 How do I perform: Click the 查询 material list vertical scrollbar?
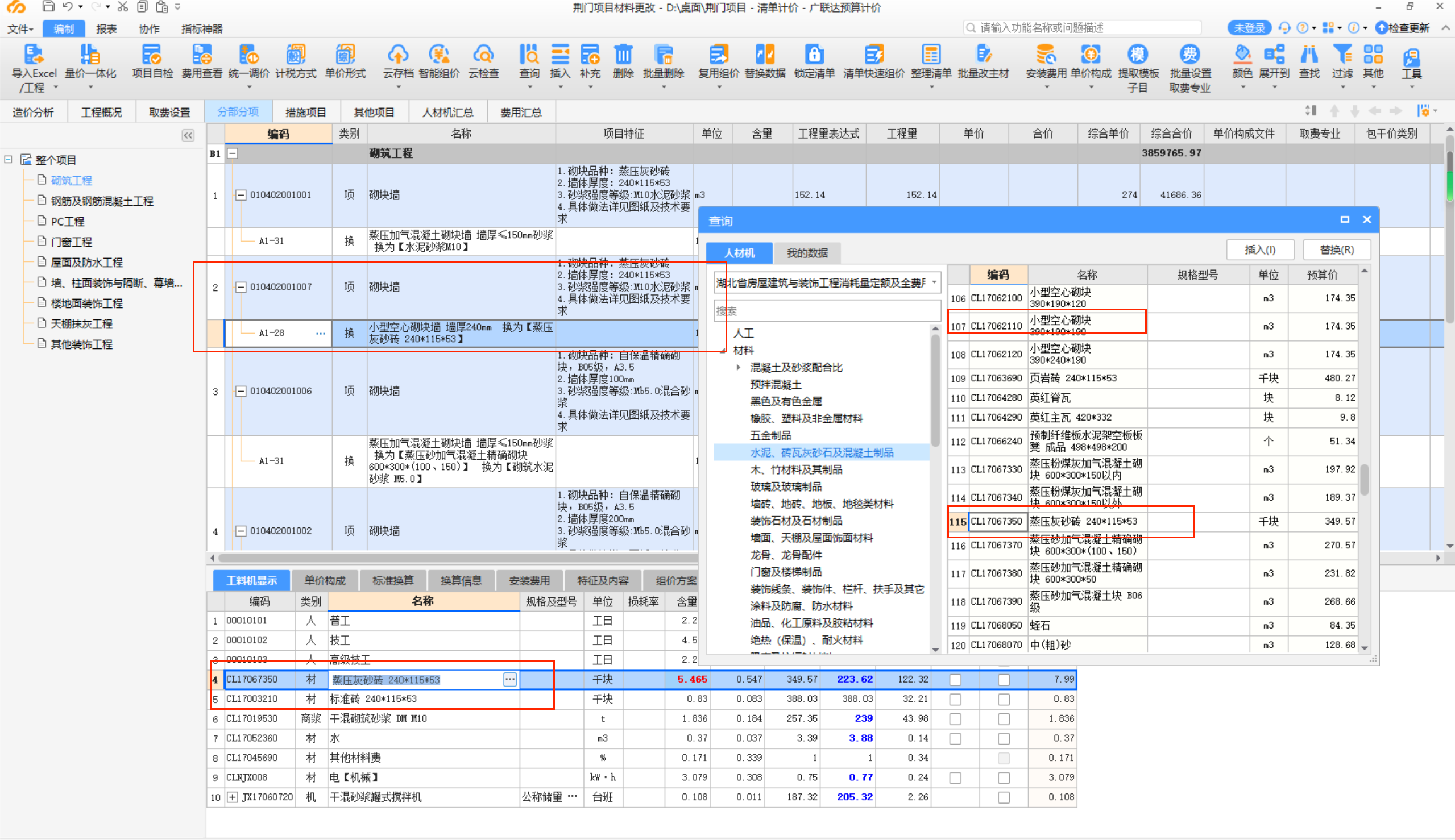(1365, 480)
